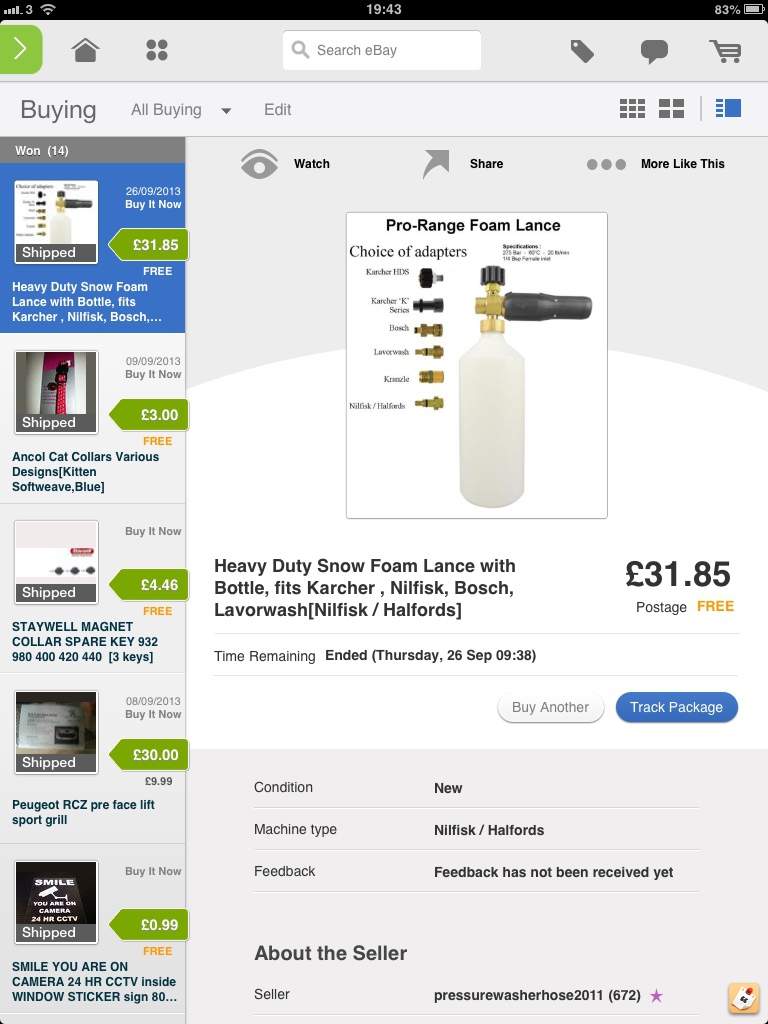768x1024 pixels.
Task: Open the messages speech bubble icon
Action: 654,51
